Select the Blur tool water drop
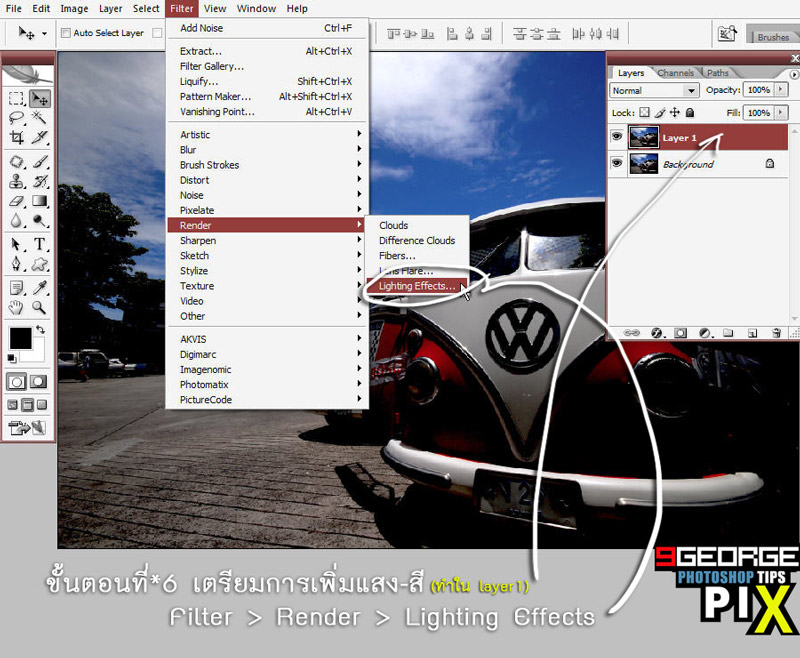This screenshot has width=800, height=658. (16, 220)
